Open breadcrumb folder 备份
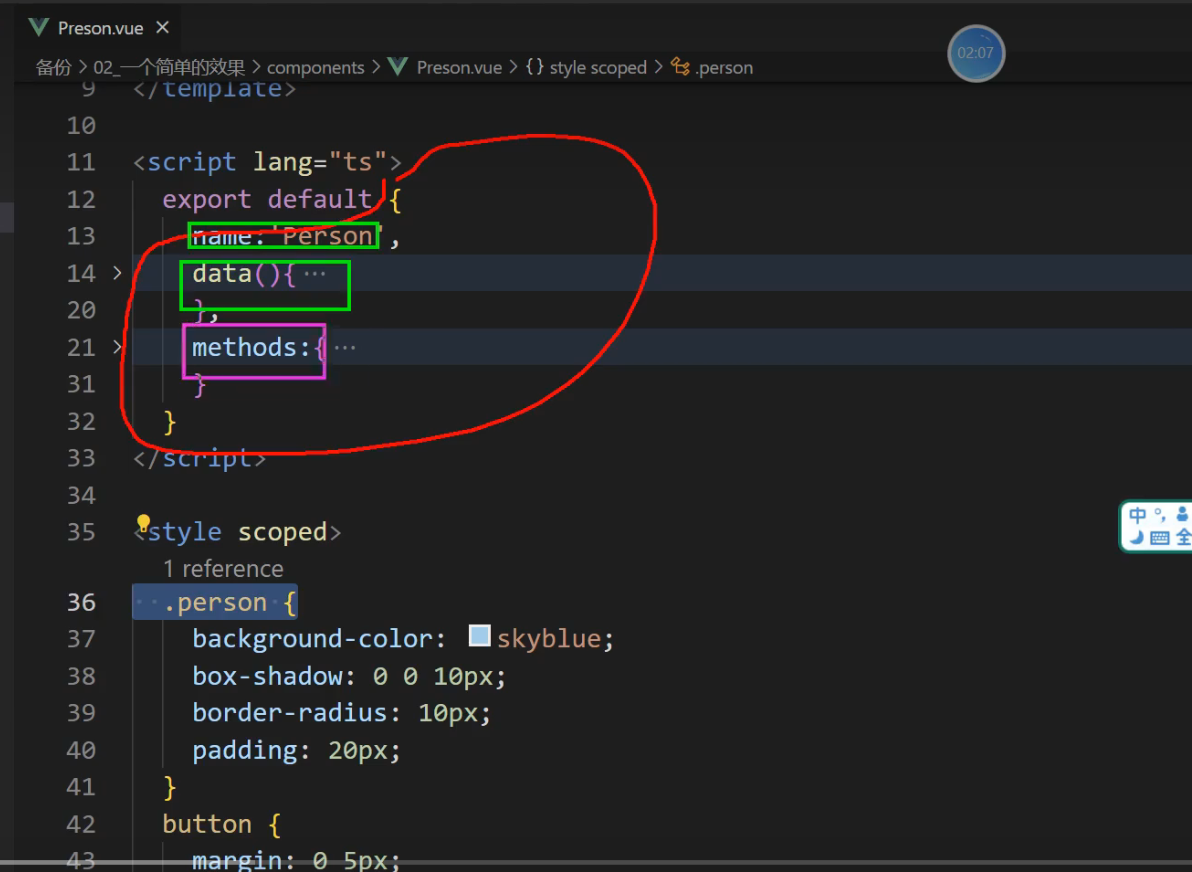 53,68
